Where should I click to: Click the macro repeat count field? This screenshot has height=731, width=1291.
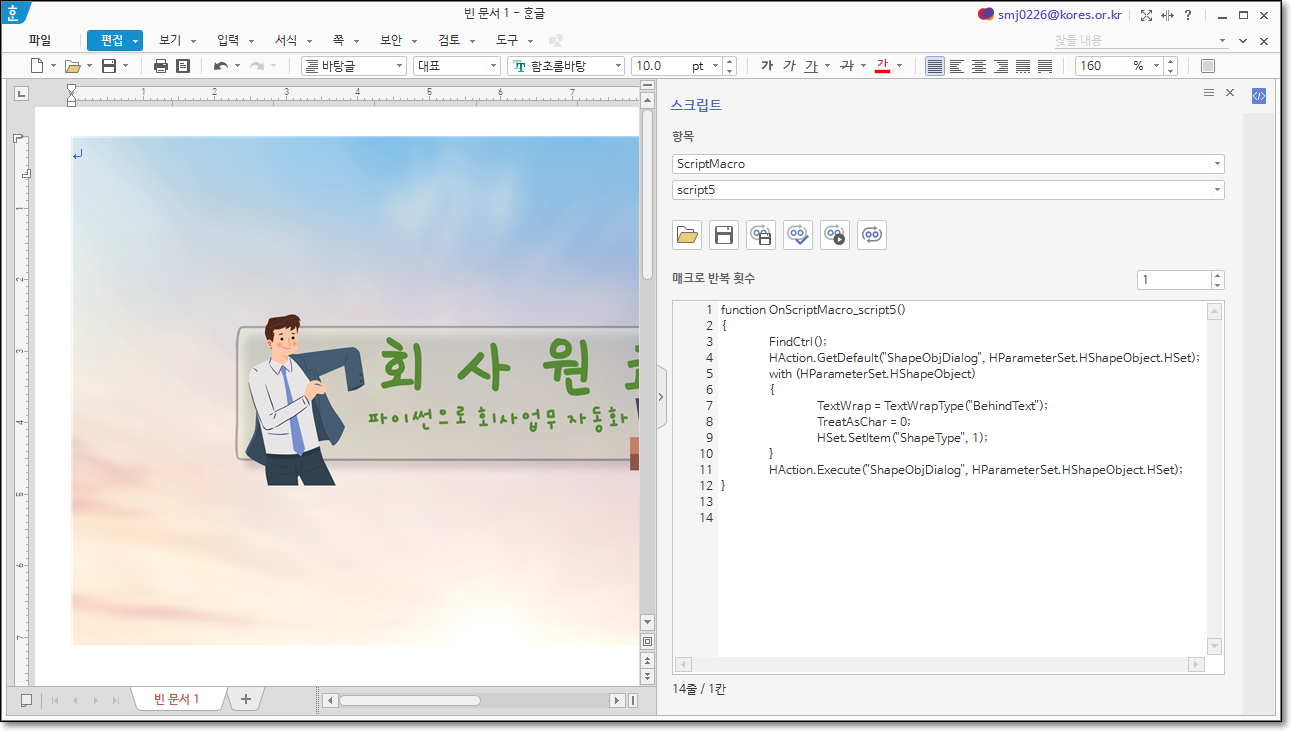pyautogui.click(x=1174, y=280)
